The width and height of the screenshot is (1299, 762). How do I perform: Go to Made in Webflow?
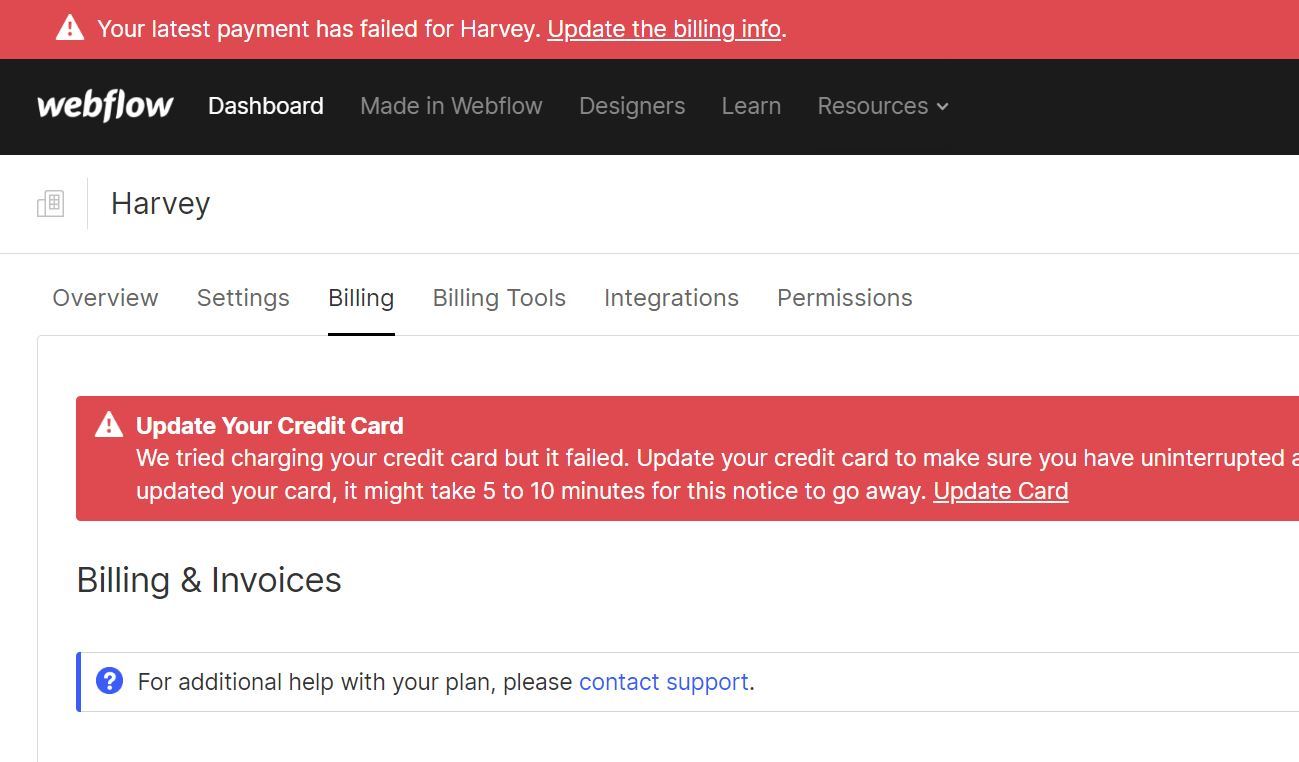pyautogui.click(x=451, y=106)
